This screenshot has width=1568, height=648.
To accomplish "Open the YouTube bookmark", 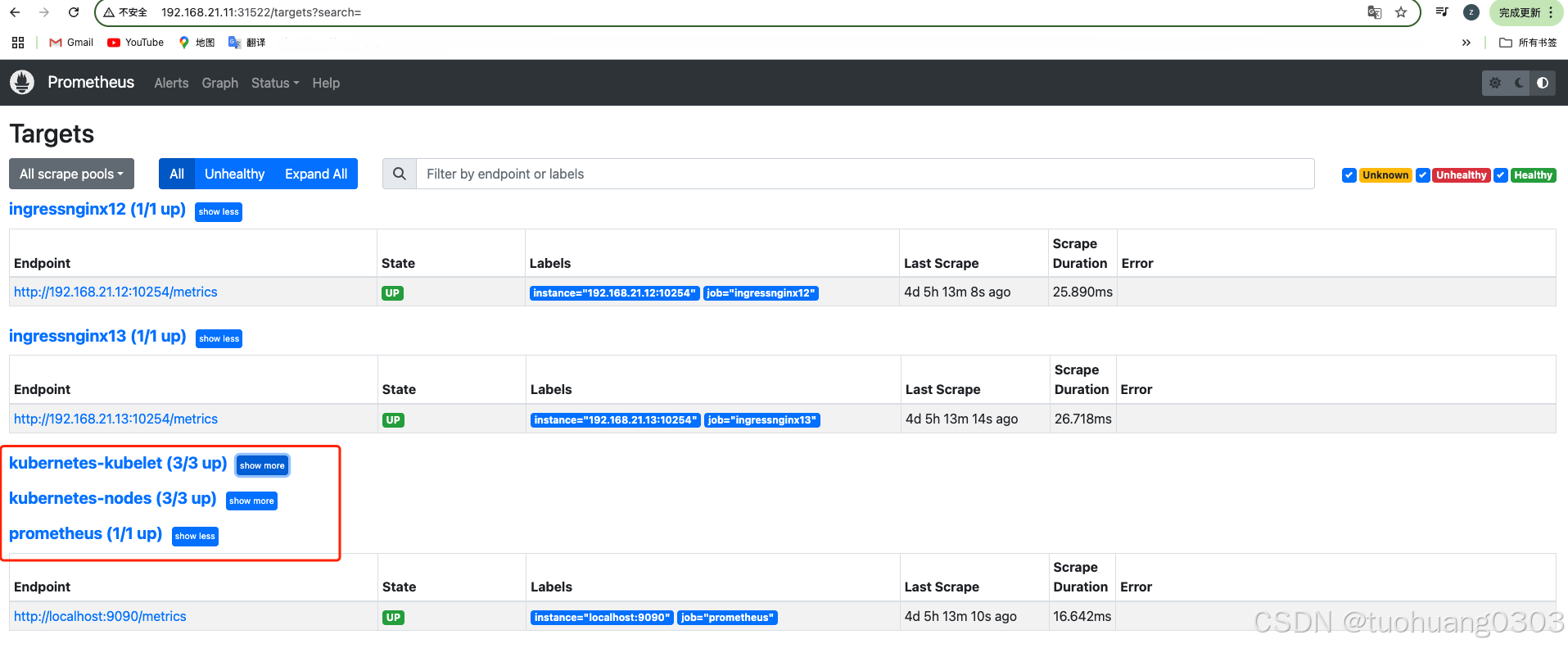I will click(x=136, y=43).
